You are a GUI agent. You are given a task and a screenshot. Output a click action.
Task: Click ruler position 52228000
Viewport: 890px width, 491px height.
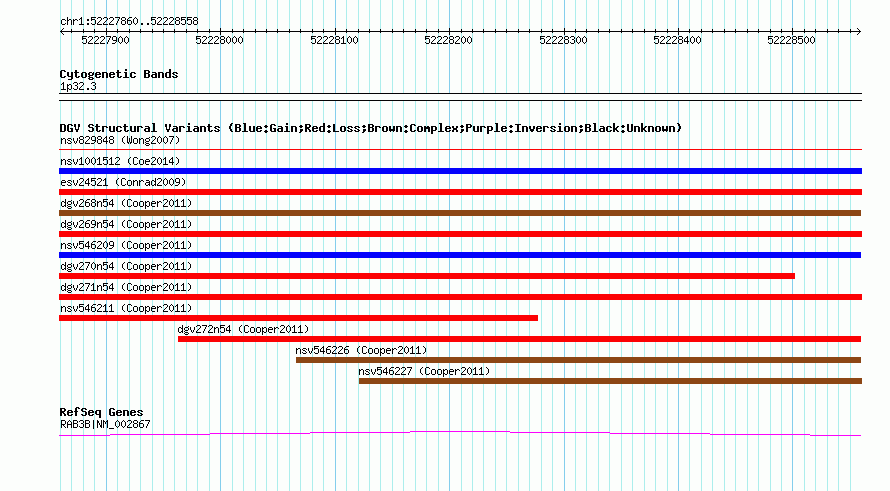220,40
